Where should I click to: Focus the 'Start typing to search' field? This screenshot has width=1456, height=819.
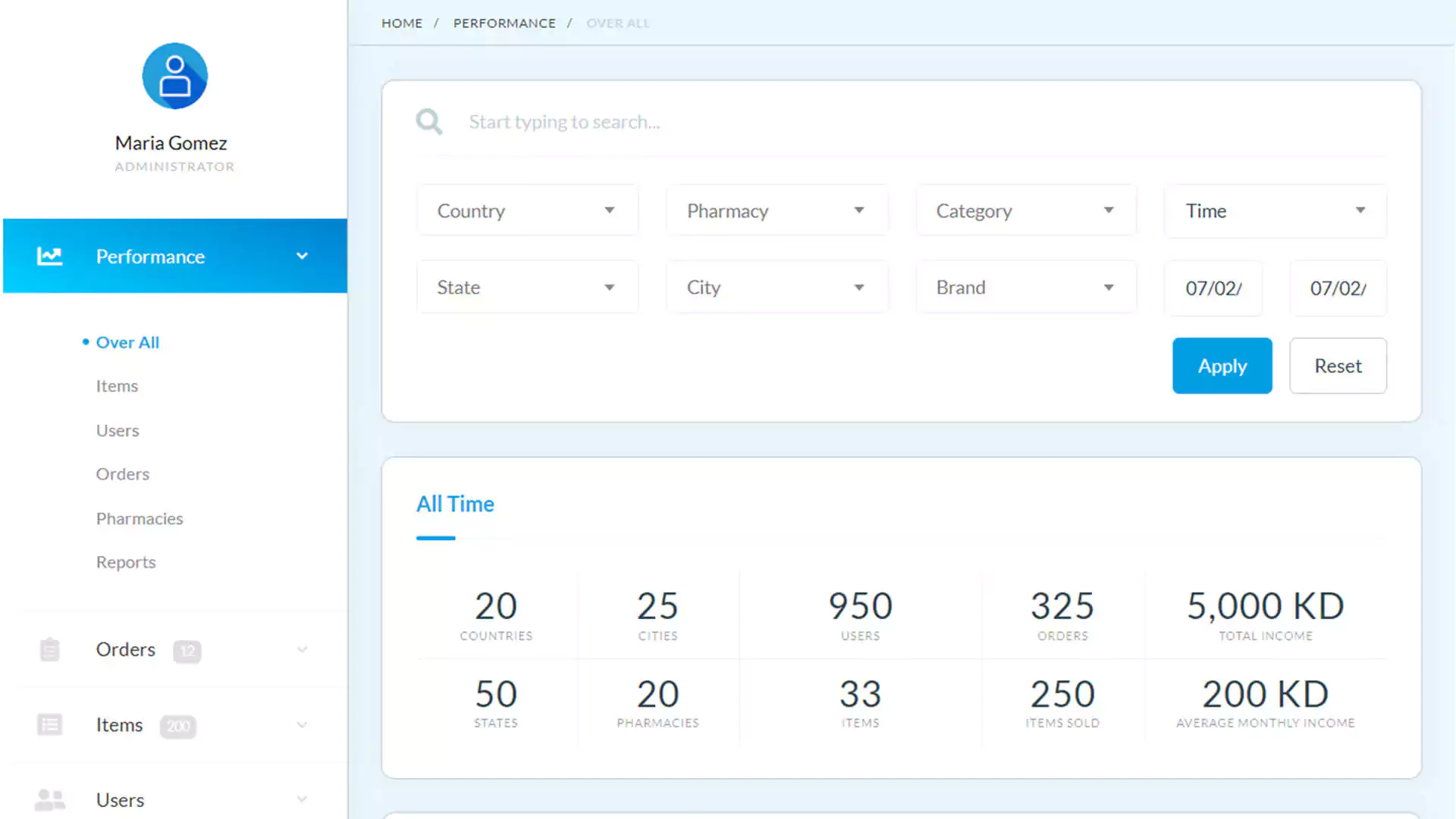(x=925, y=122)
